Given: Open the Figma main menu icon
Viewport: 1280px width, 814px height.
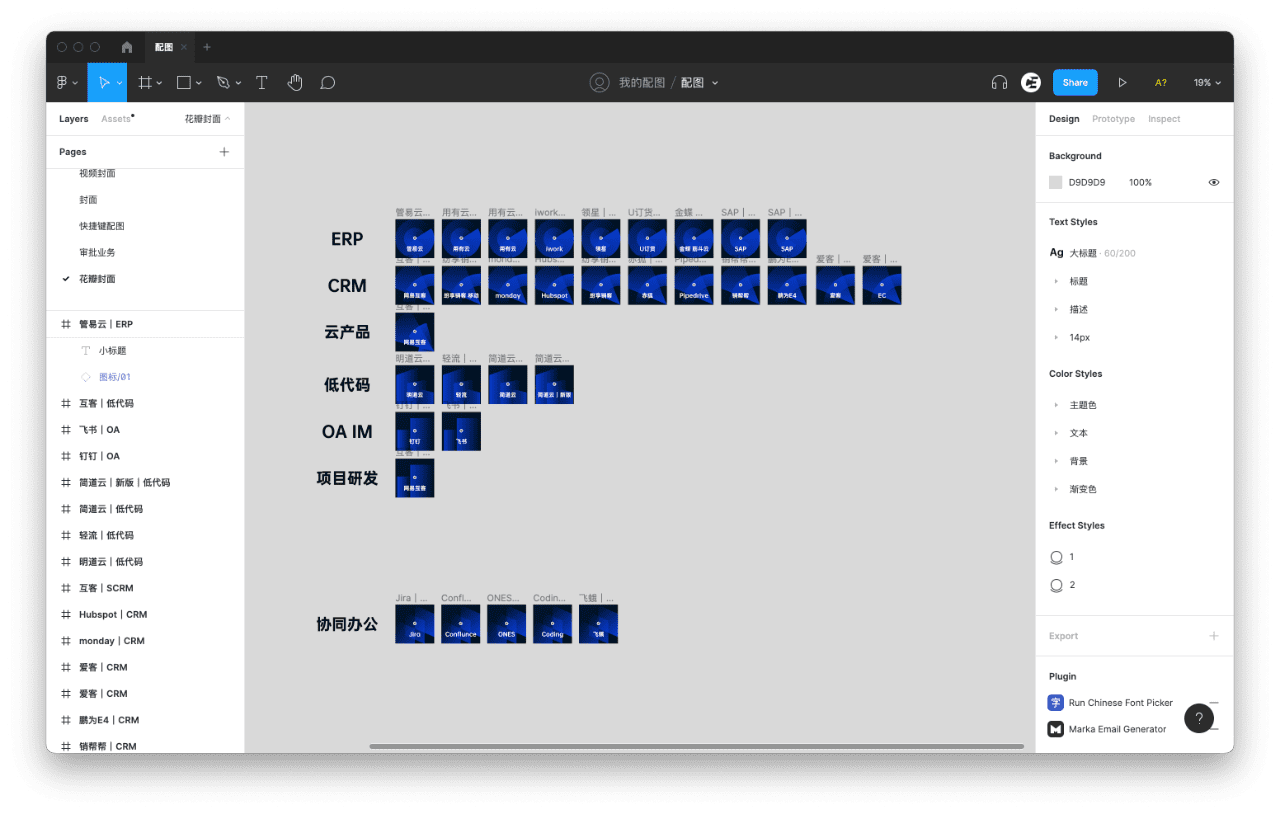Looking at the screenshot, I should [x=61, y=83].
